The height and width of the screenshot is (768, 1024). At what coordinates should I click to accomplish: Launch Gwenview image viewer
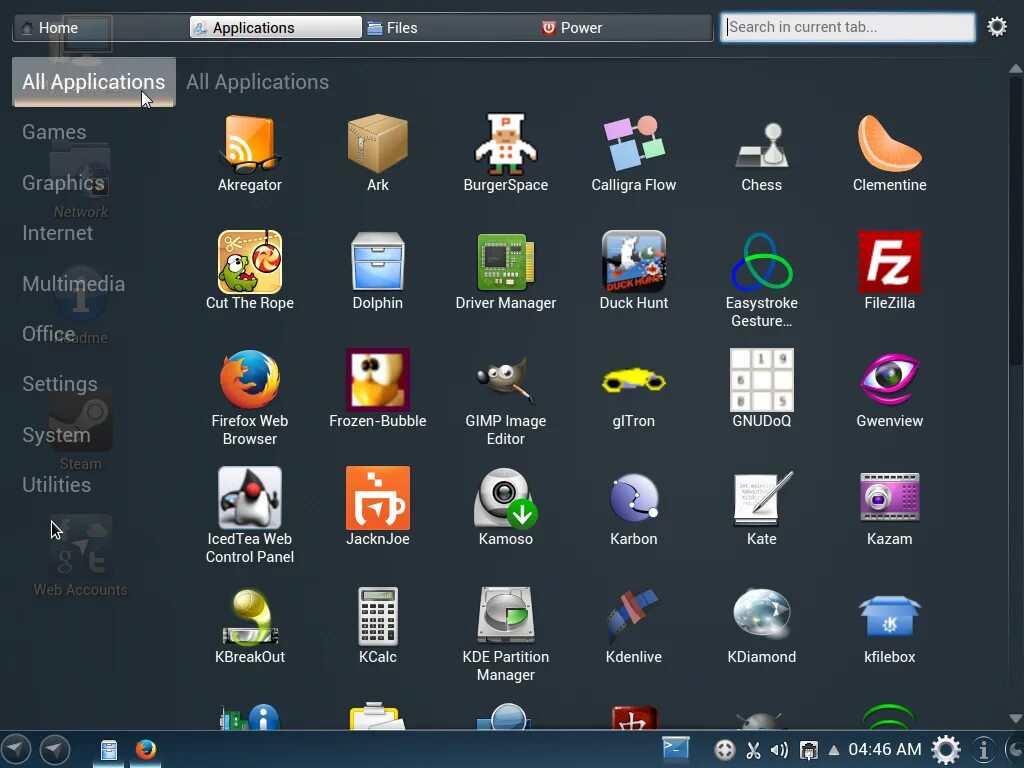point(889,389)
